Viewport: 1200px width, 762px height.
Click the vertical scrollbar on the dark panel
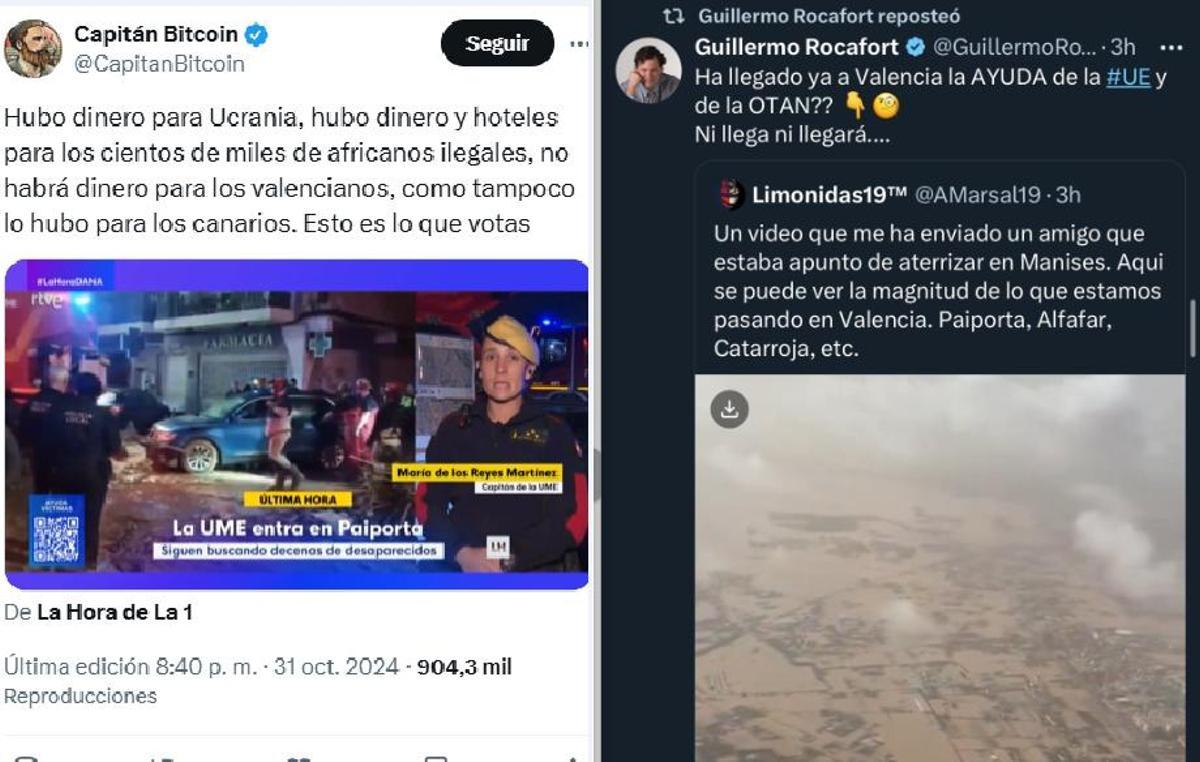[1192, 330]
